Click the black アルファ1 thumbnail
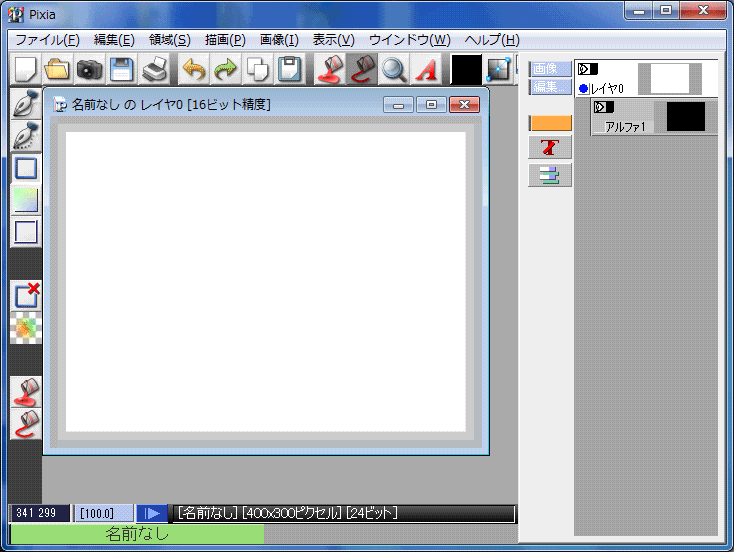 686,117
